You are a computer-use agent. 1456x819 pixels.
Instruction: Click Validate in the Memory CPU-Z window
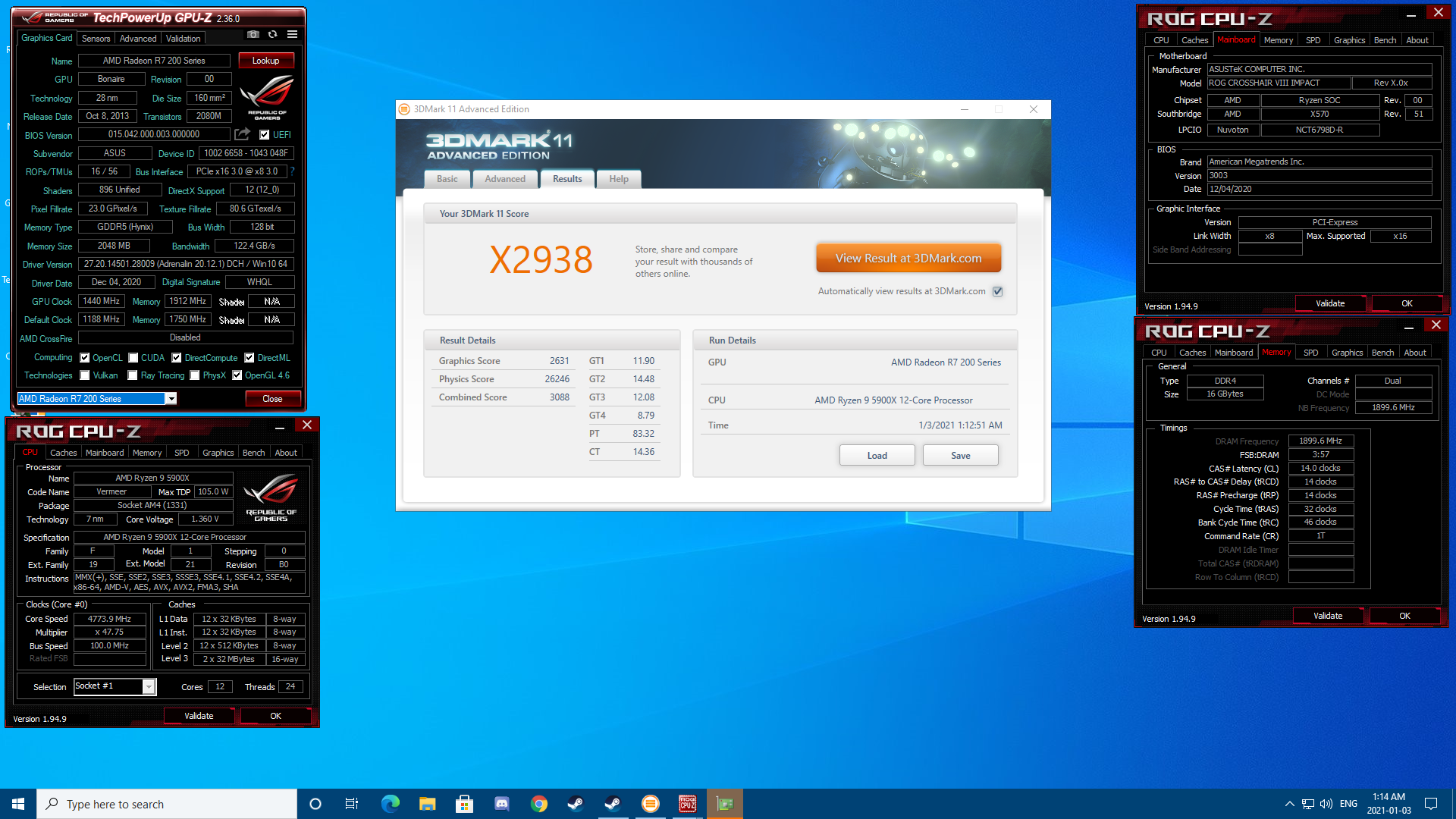[1328, 616]
